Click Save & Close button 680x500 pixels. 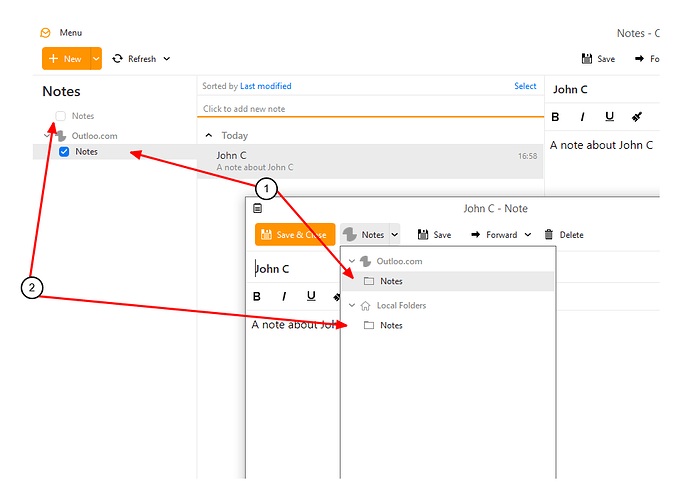tap(295, 235)
